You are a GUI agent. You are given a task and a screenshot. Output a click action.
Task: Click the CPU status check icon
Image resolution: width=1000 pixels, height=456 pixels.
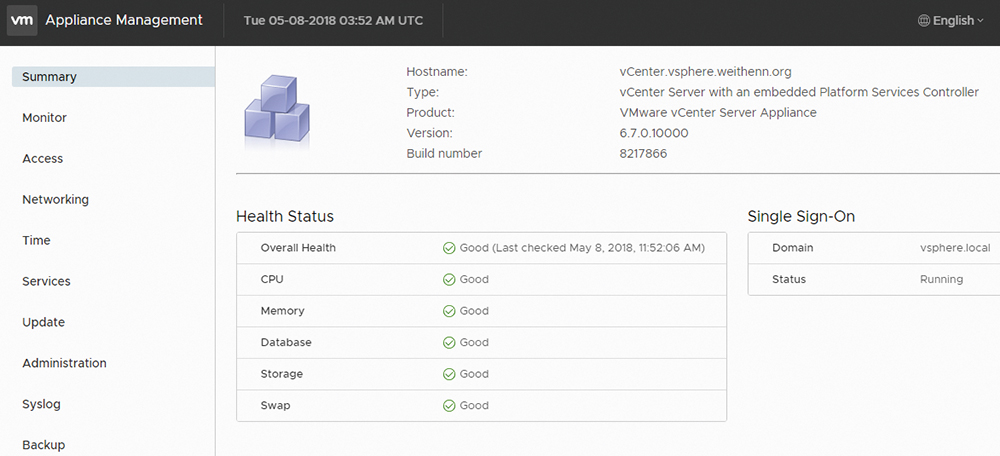click(x=449, y=279)
